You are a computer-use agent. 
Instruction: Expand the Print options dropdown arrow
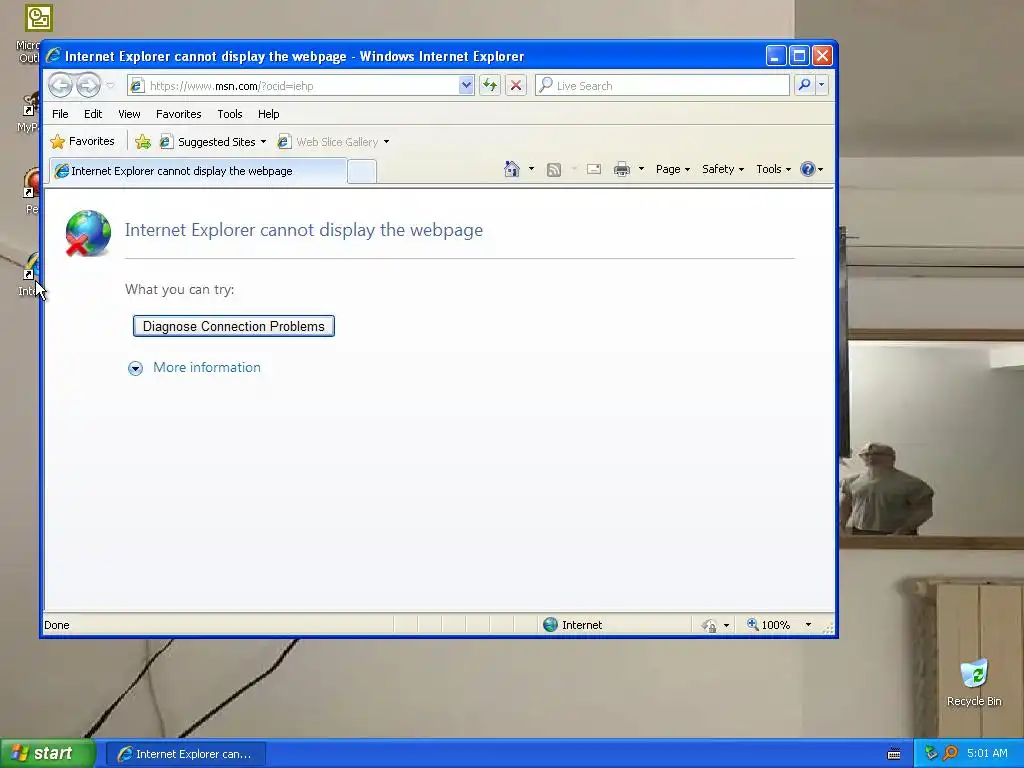point(641,169)
